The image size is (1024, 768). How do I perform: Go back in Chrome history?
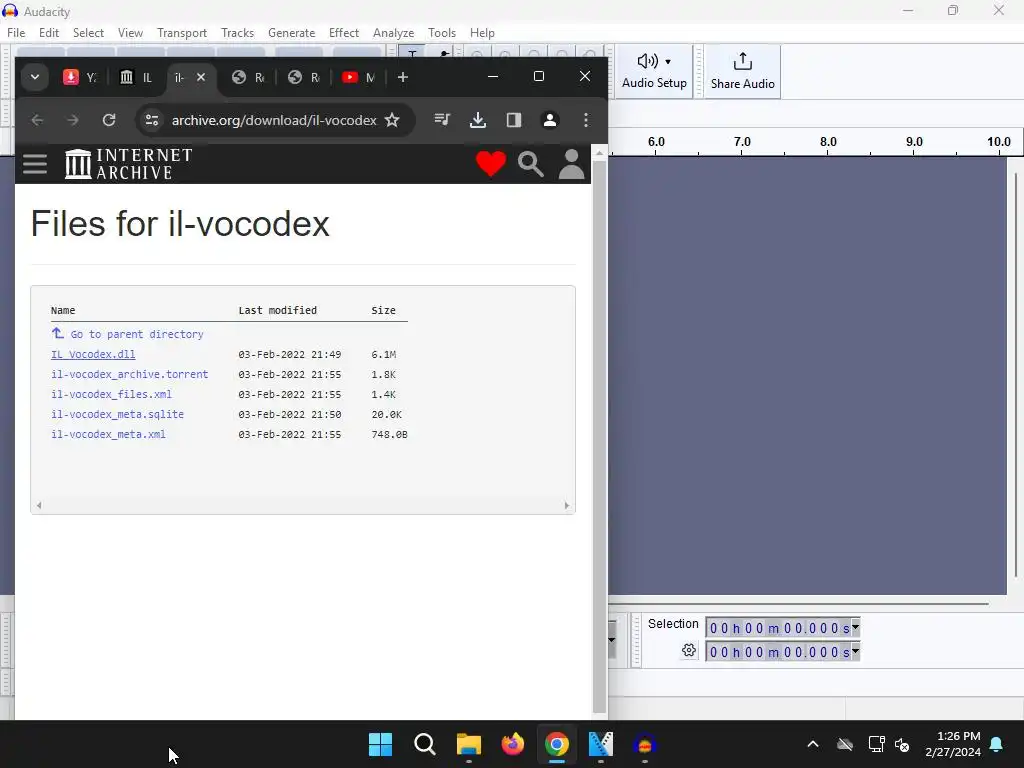pos(37,120)
